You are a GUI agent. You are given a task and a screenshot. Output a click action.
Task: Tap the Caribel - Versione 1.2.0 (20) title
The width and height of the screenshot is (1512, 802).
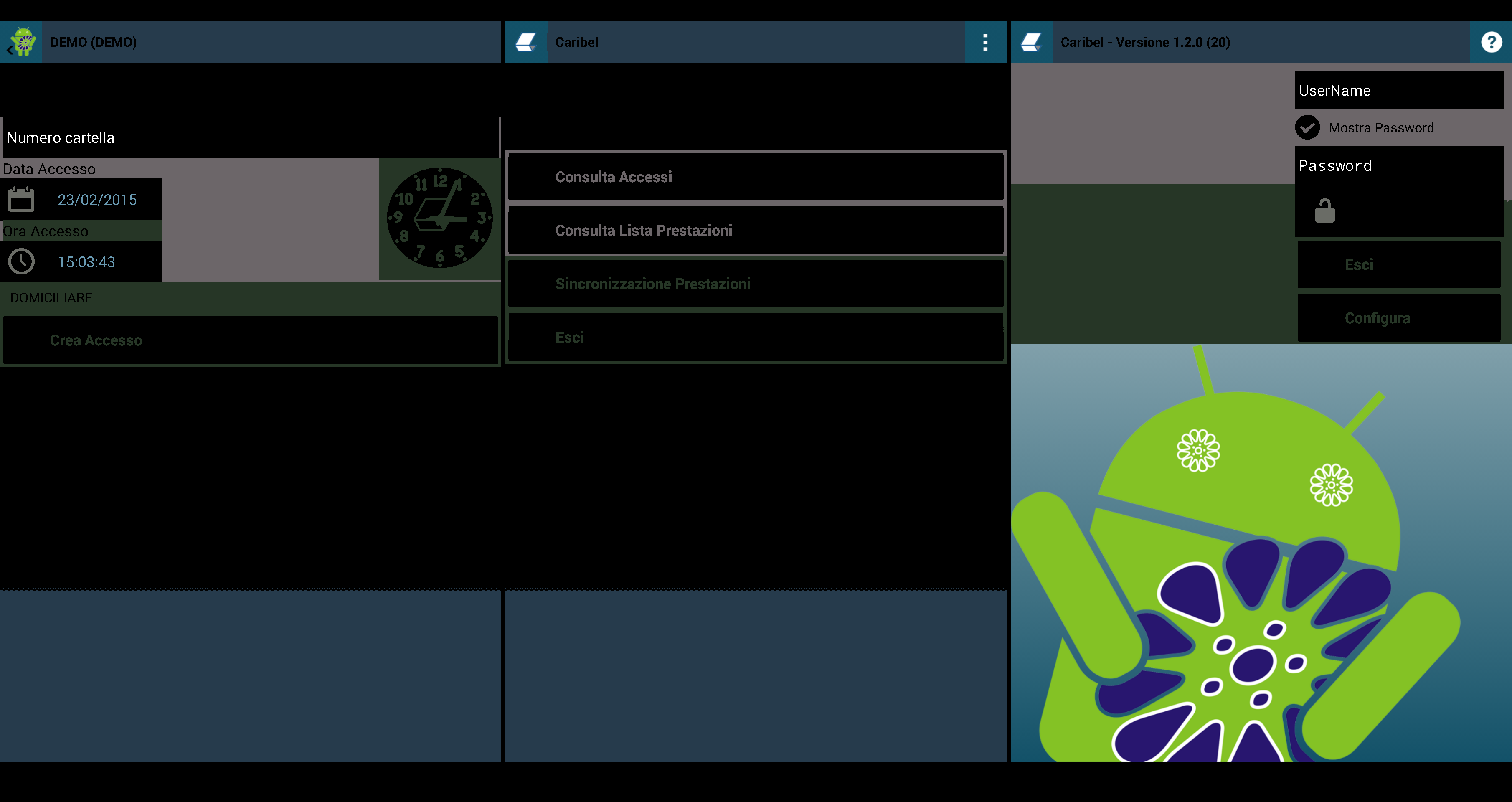[1145, 42]
